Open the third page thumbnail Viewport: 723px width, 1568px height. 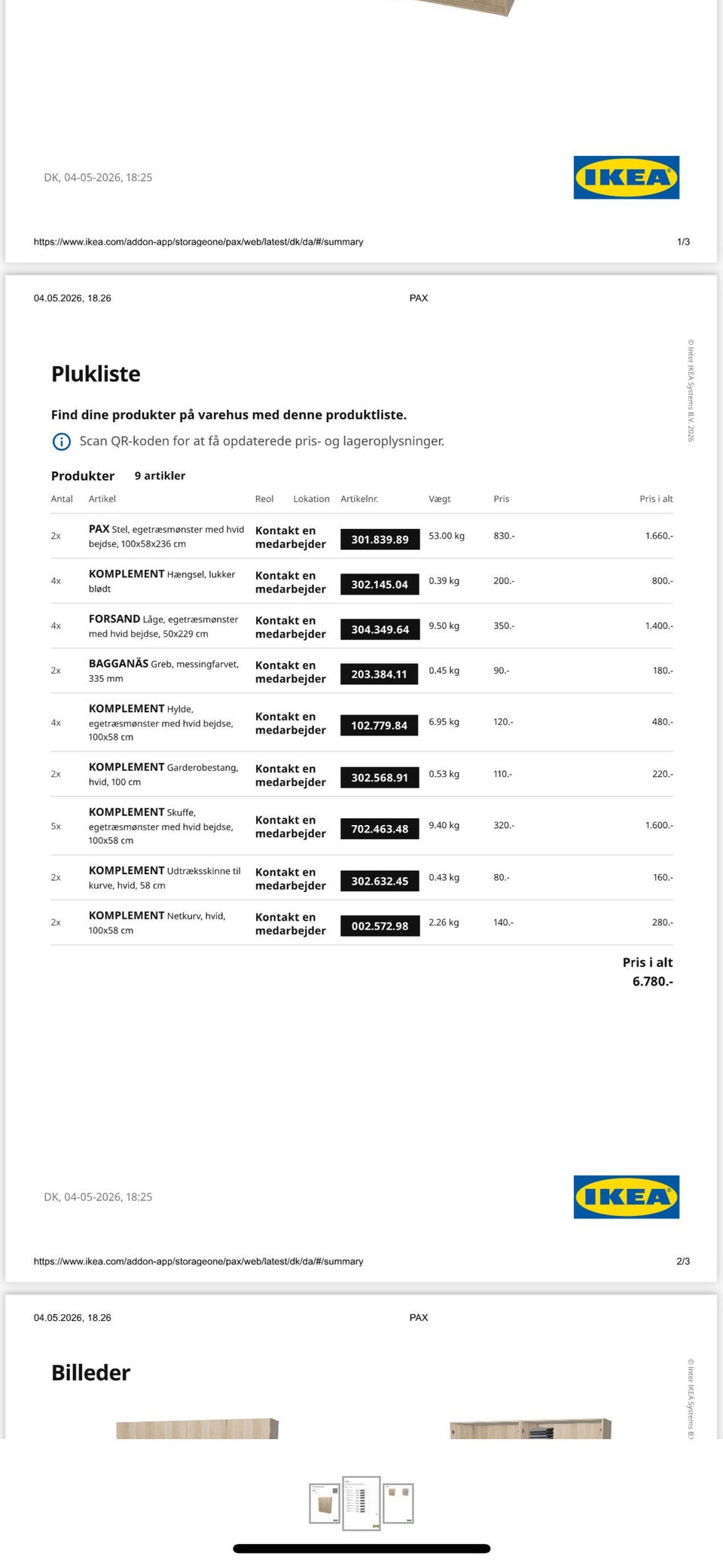tap(398, 1503)
